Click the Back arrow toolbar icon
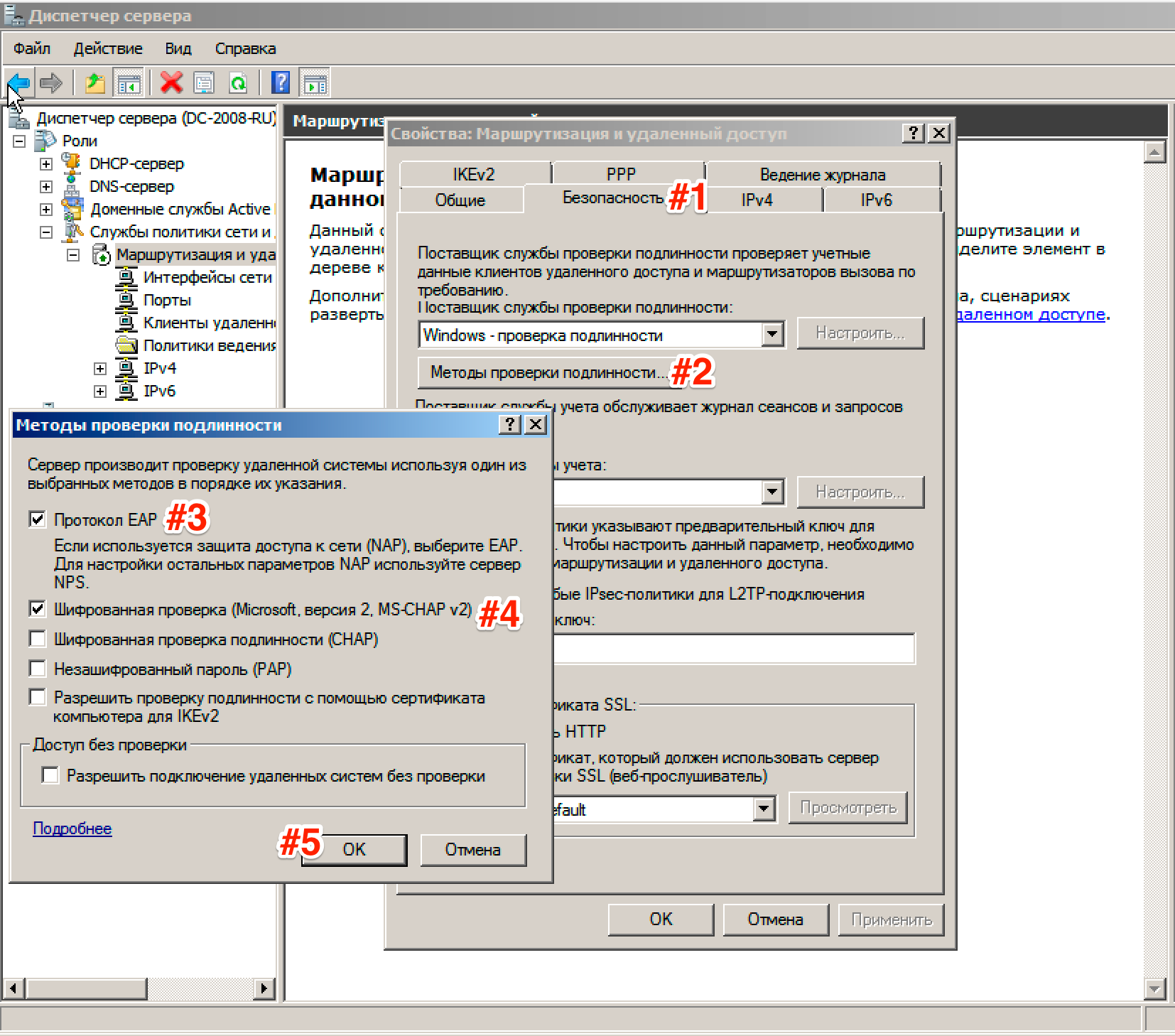This screenshot has height=1036, width=1175. [x=18, y=83]
